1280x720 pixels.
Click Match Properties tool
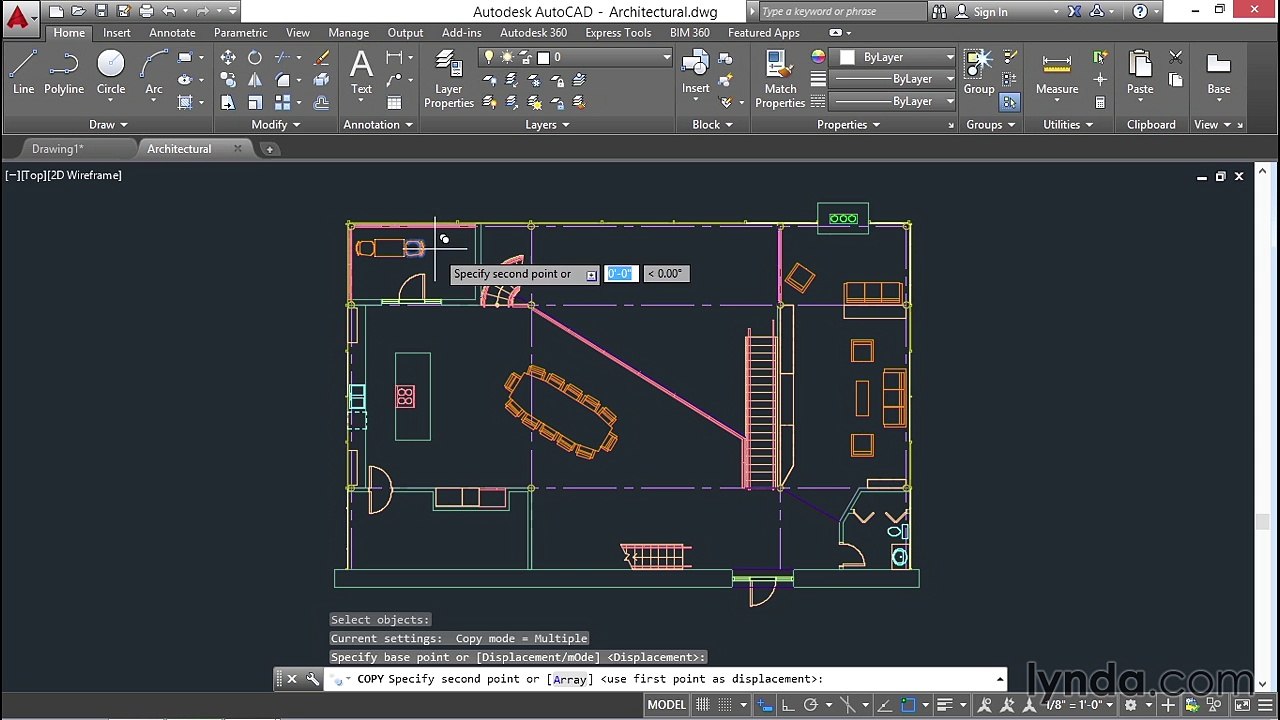coord(780,80)
